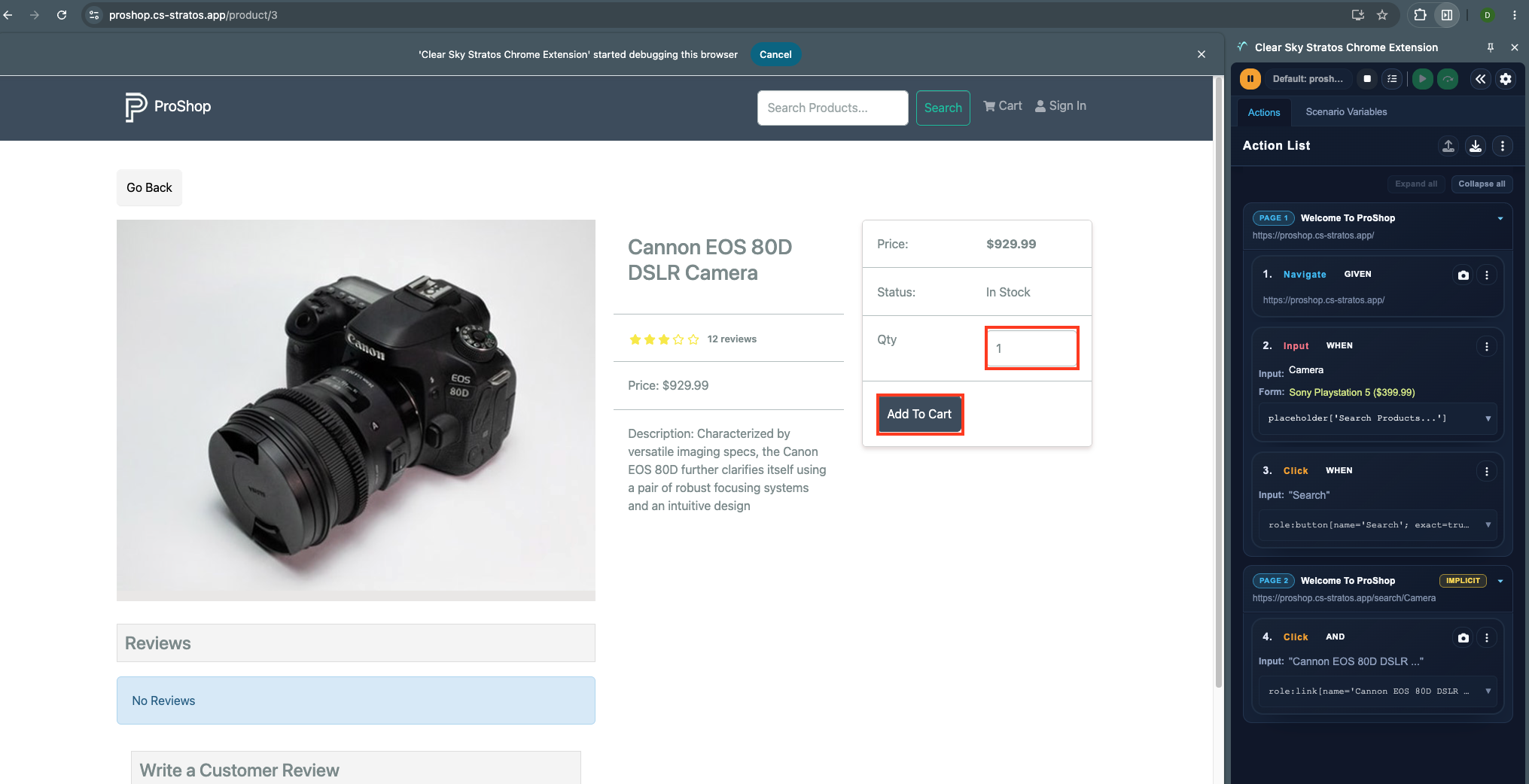Go forward in browser history
The width and height of the screenshot is (1529, 784).
[x=35, y=15]
